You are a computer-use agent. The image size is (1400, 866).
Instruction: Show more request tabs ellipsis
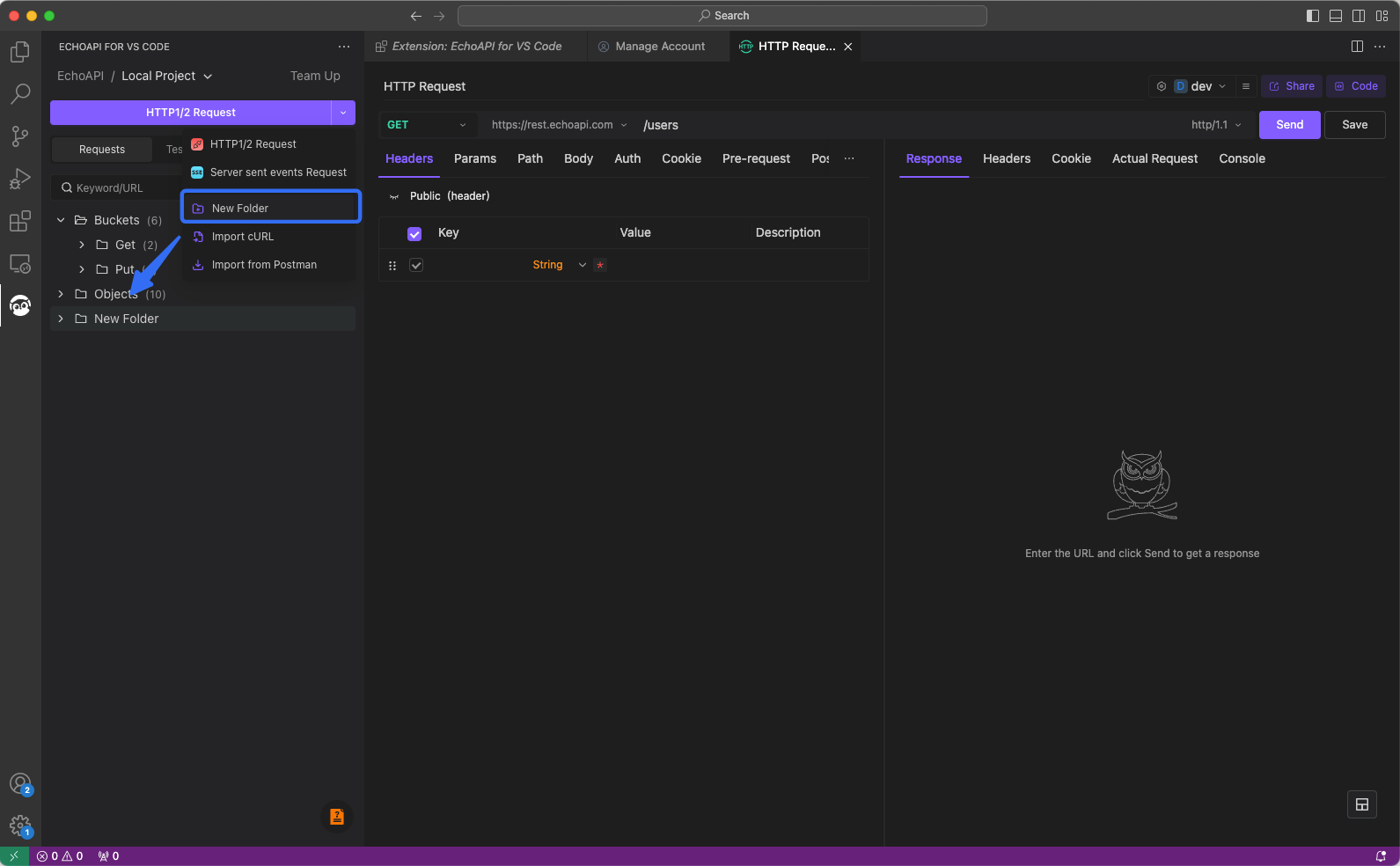click(x=849, y=158)
